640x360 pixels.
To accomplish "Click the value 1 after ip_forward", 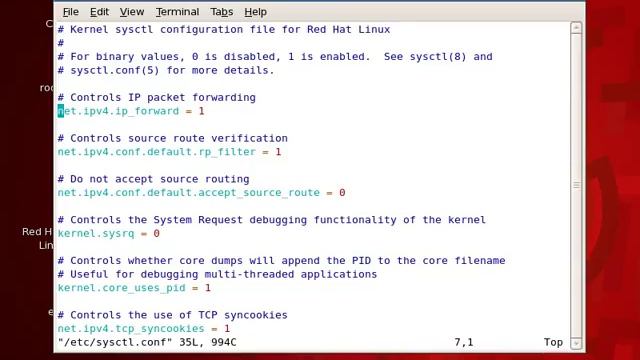I will coord(201,111).
